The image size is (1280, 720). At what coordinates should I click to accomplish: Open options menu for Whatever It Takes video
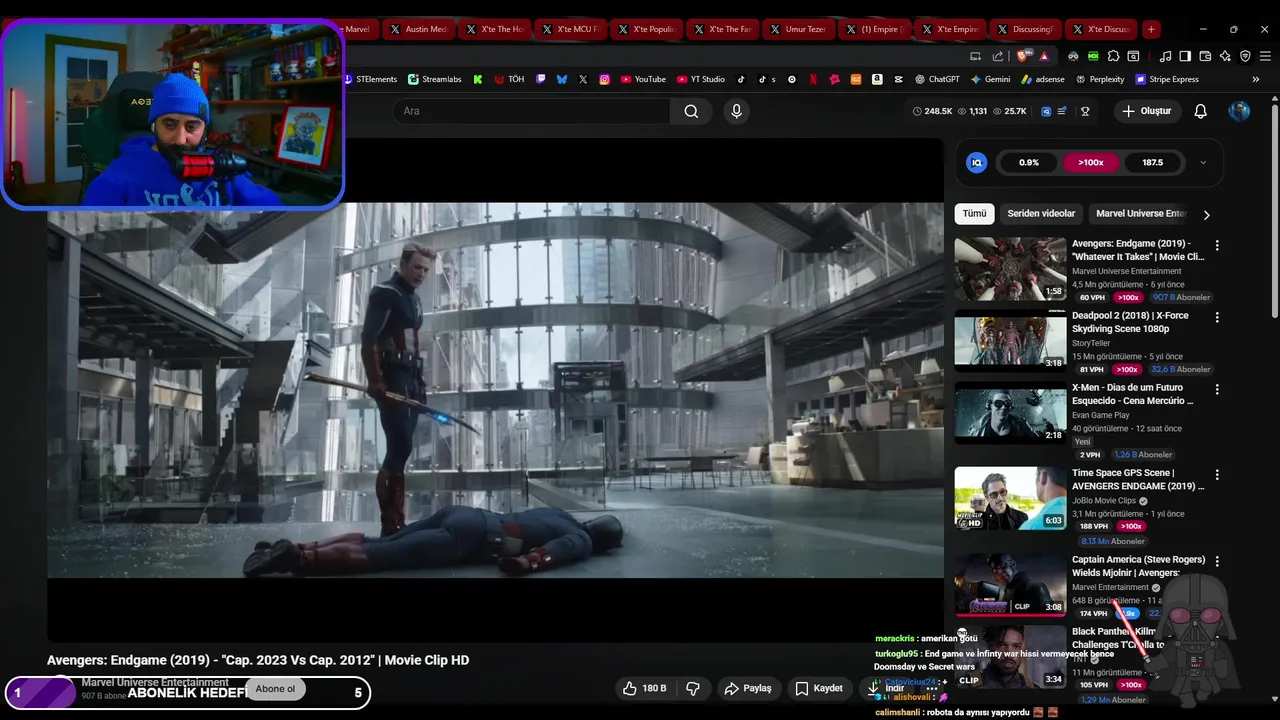pyautogui.click(x=1217, y=245)
